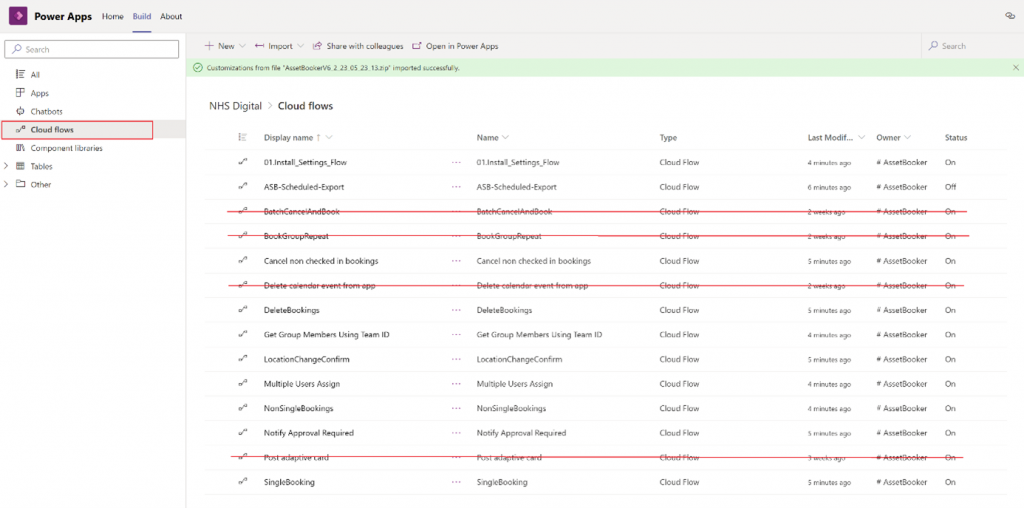
Task: Click Share with colleagues button
Action: [x=358, y=46]
